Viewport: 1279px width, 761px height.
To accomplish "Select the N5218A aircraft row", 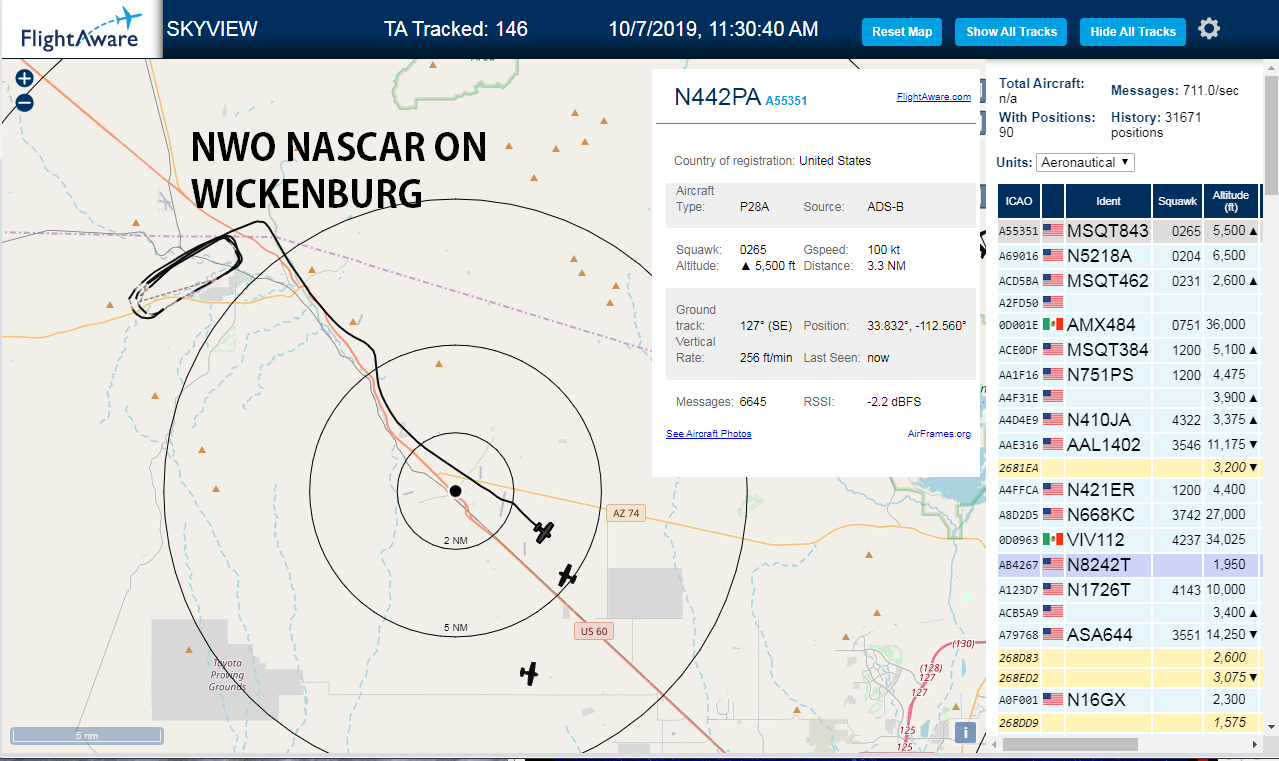I will (1128, 255).
